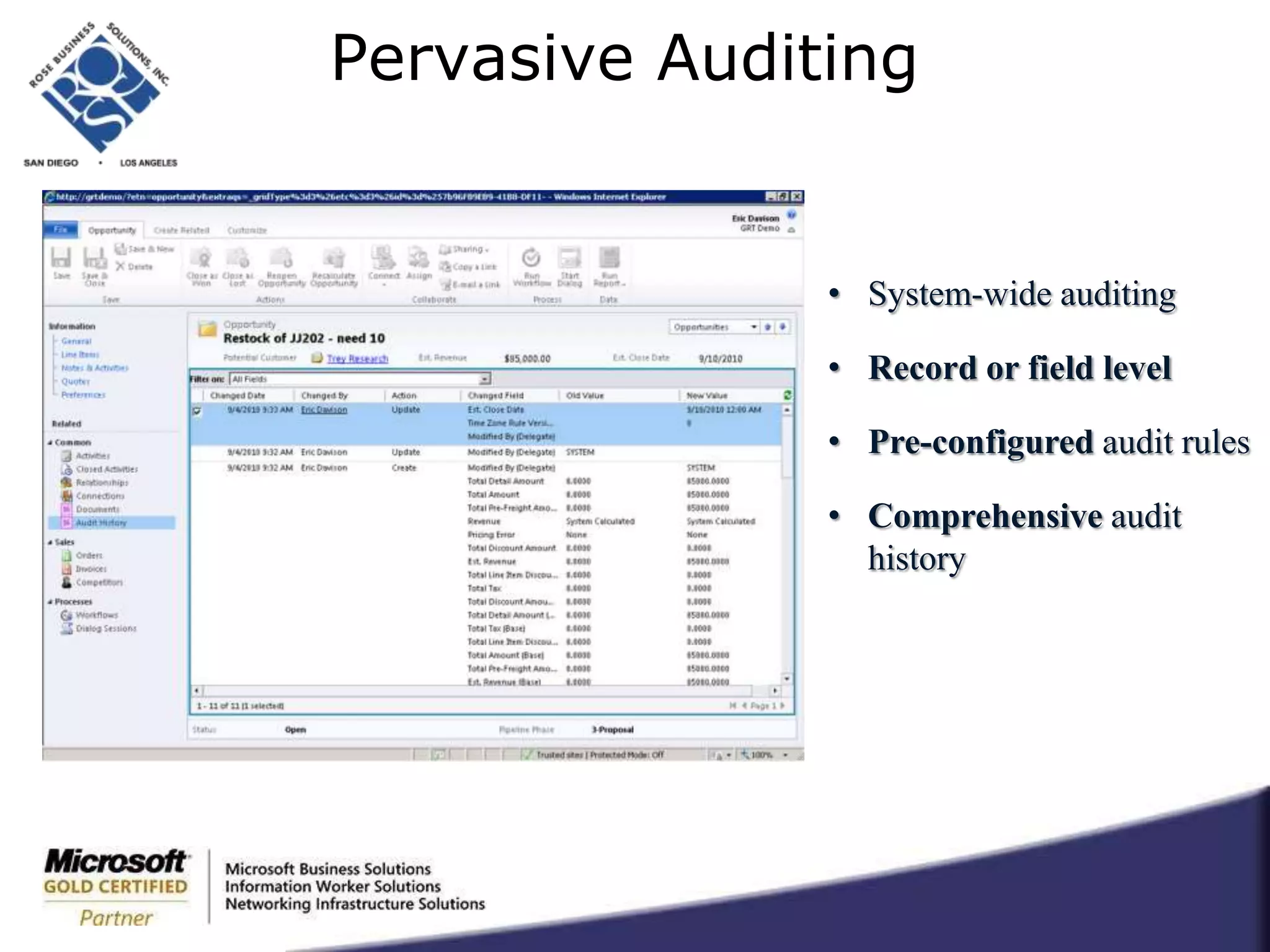1270x952 pixels.
Task: Click the Save icon in ribbon
Action: pos(61,258)
